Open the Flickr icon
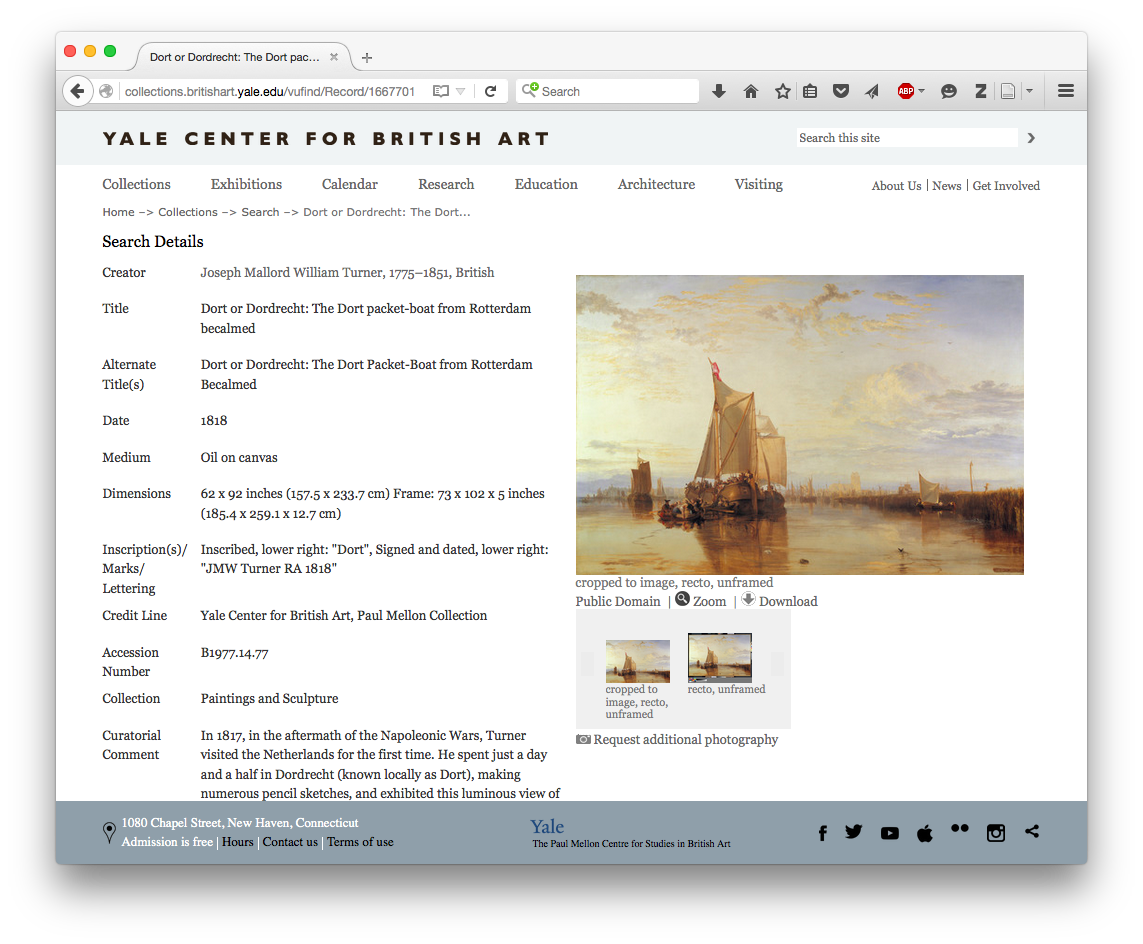 click(960, 828)
